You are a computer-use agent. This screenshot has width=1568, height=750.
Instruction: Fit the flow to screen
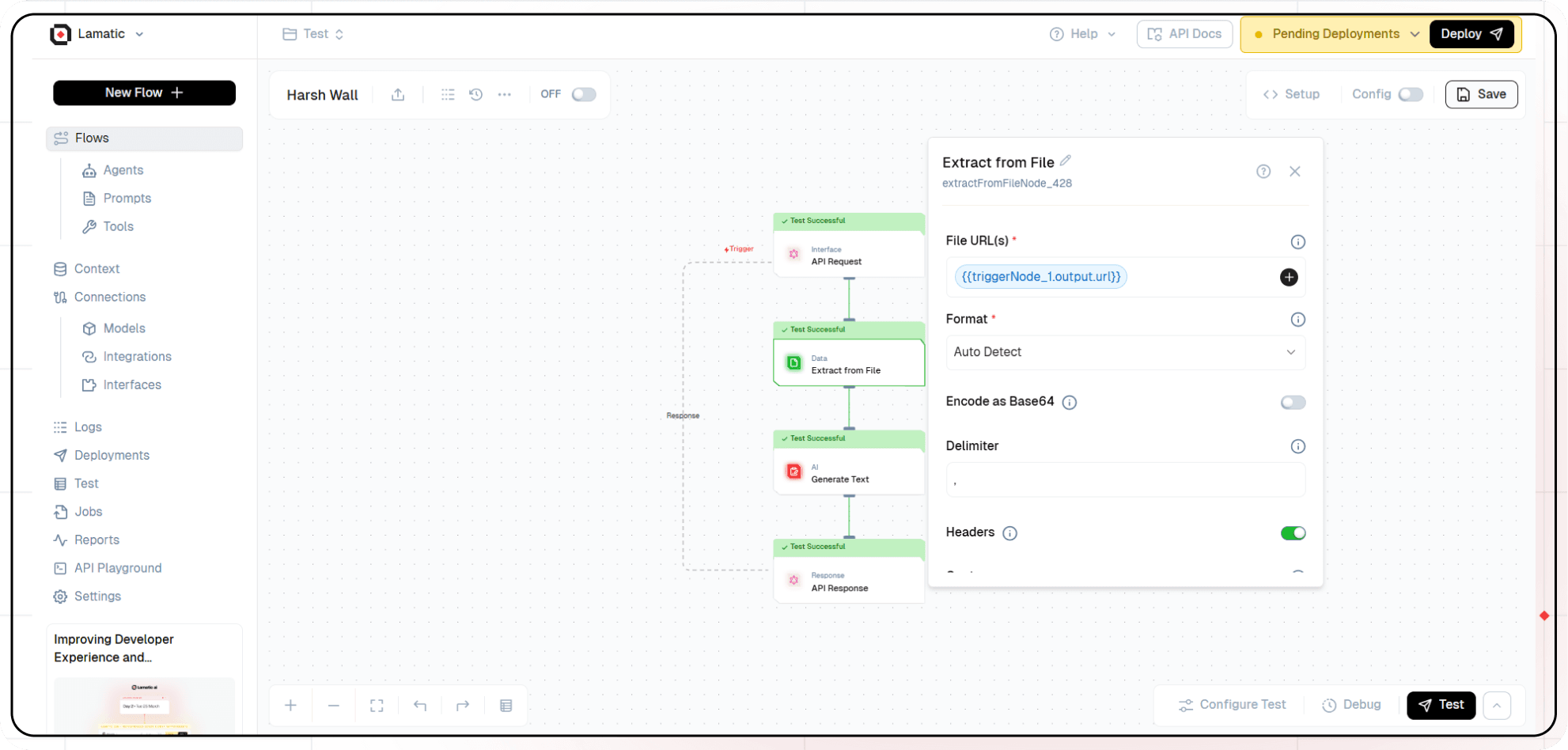(x=377, y=705)
